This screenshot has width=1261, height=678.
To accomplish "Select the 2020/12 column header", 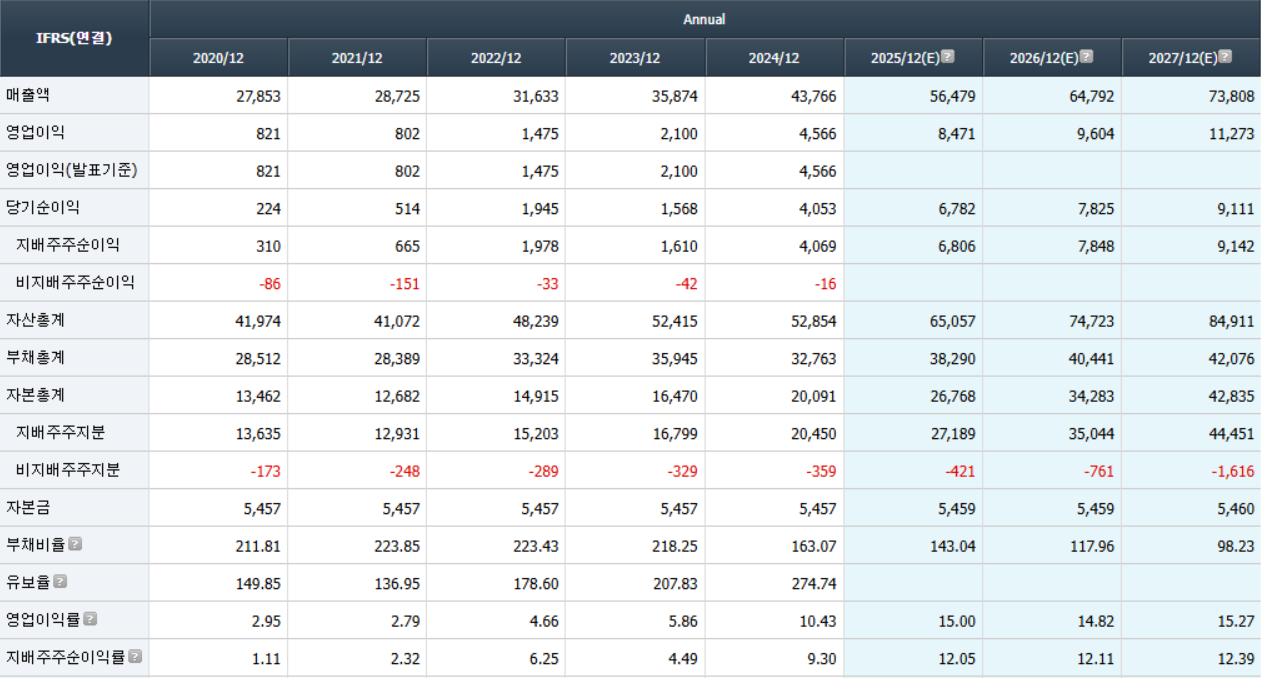I will (218, 58).
